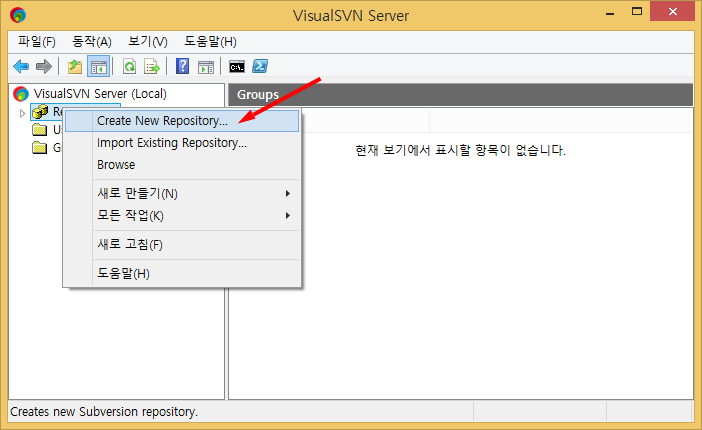Launch the PowerShell toolbar icon
The width and height of the screenshot is (702, 430).
coord(260,66)
